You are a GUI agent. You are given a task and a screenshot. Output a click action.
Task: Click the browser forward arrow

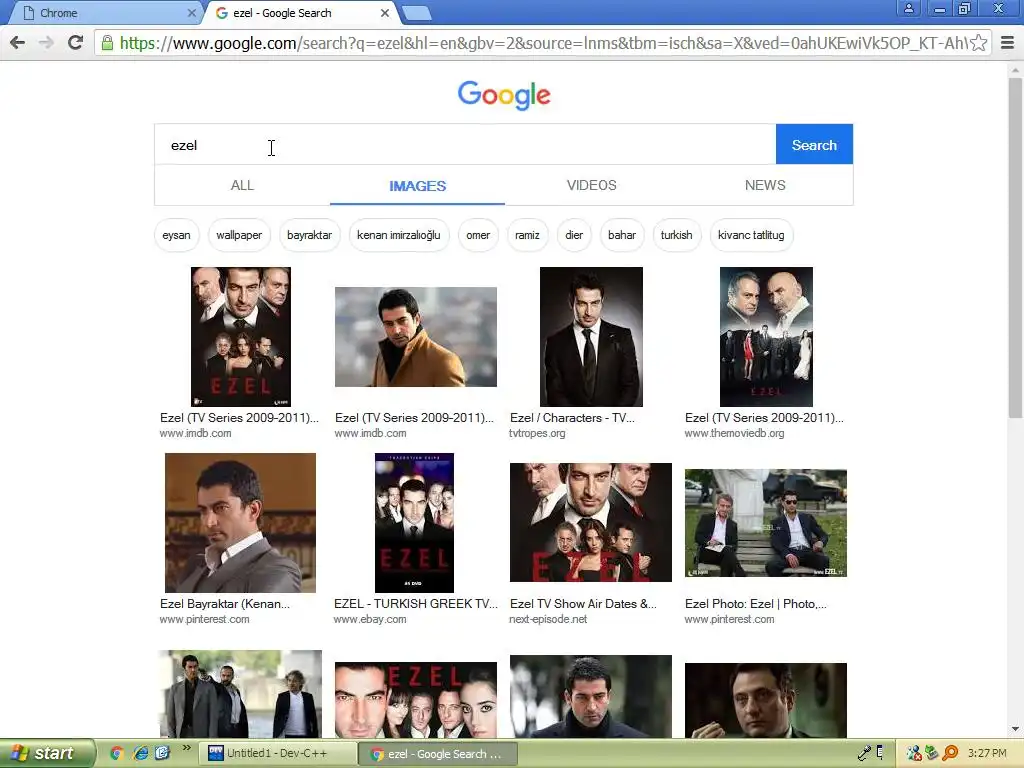pos(46,43)
